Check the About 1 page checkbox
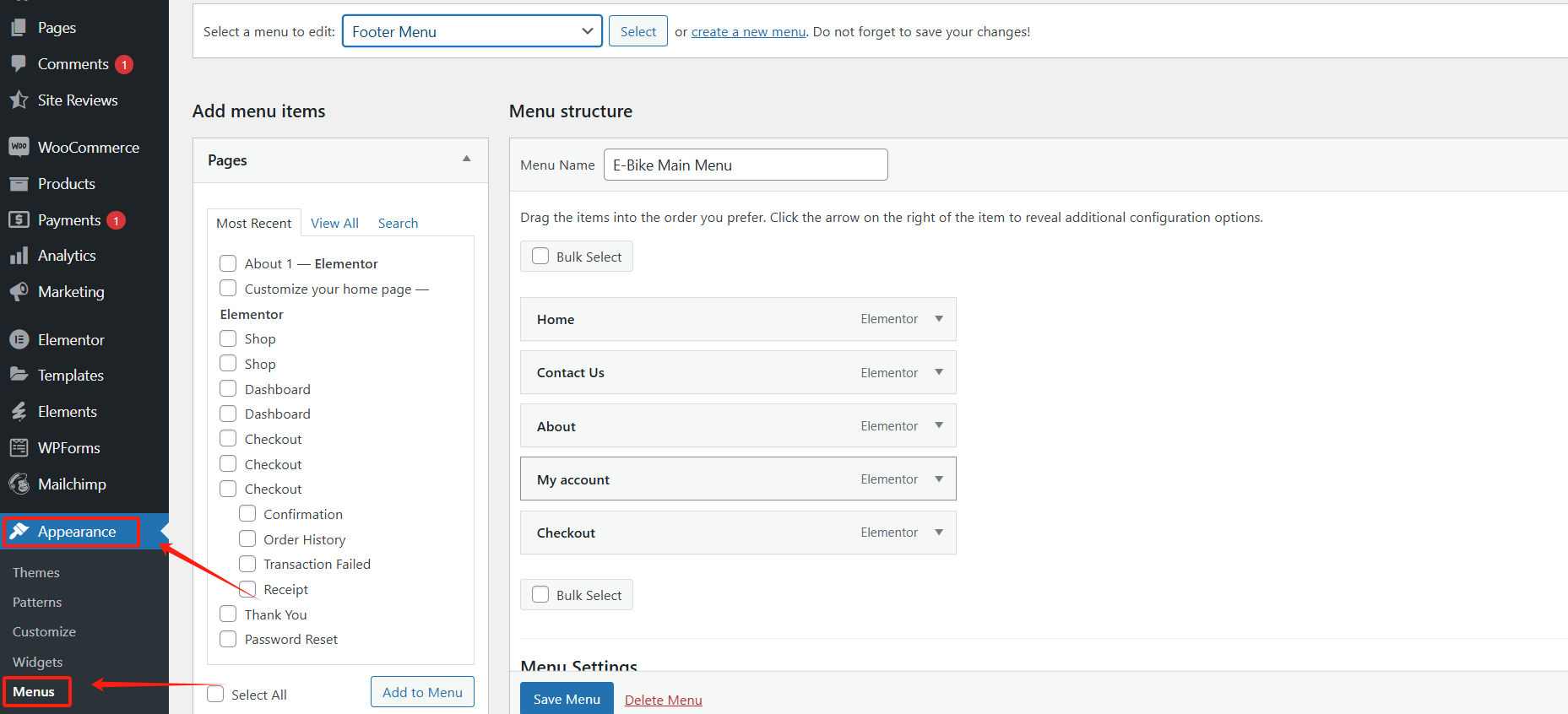The width and height of the screenshot is (1568, 714). click(x=228, y=263)
